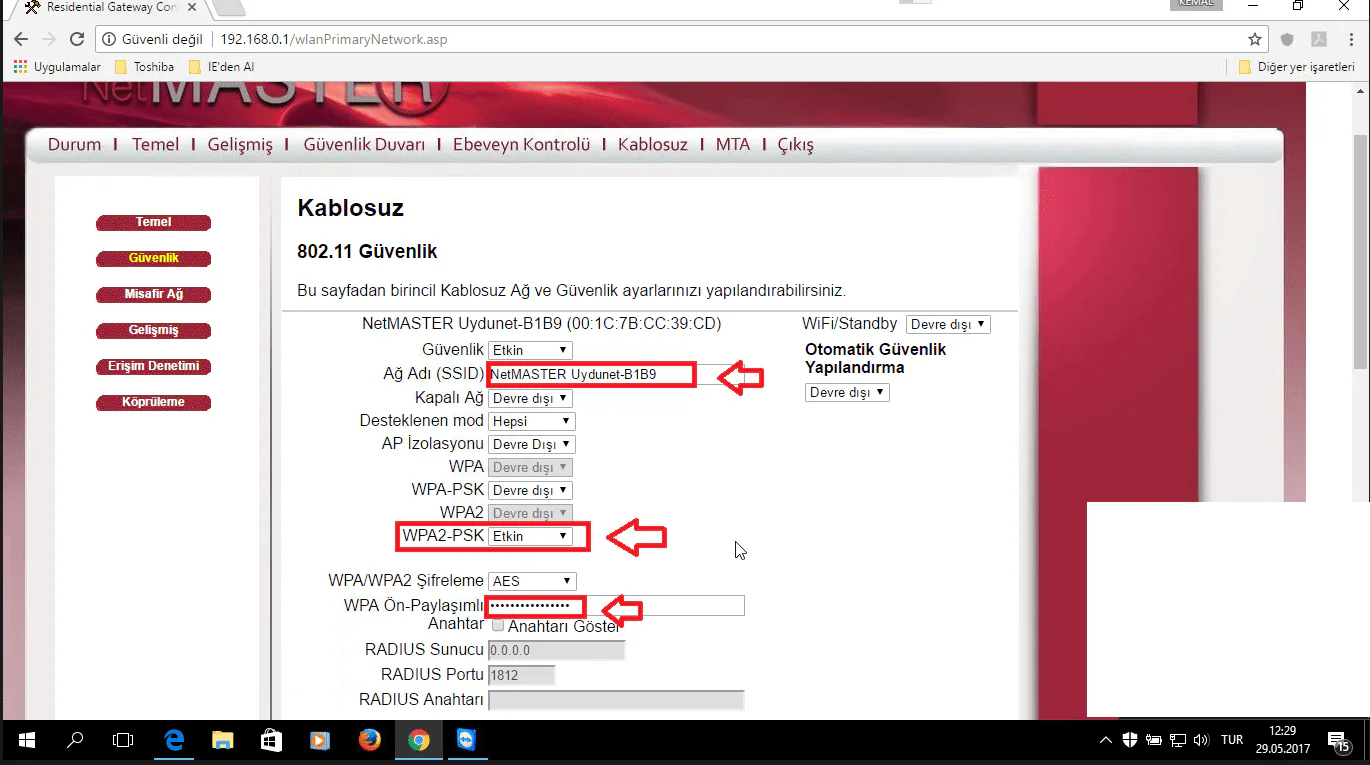Image resolution: width=1370 pixels, height=765 pixels.
Task: Open the WPA-PSK dropdown
Action: pos(530,490)
